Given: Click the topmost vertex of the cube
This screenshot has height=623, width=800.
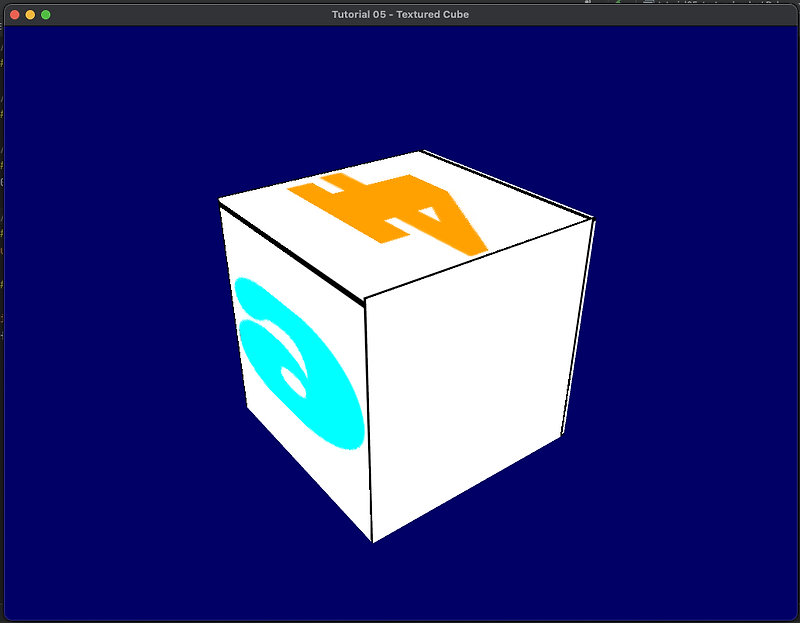Looking at the screenshot, I should [x=420, y=150].
